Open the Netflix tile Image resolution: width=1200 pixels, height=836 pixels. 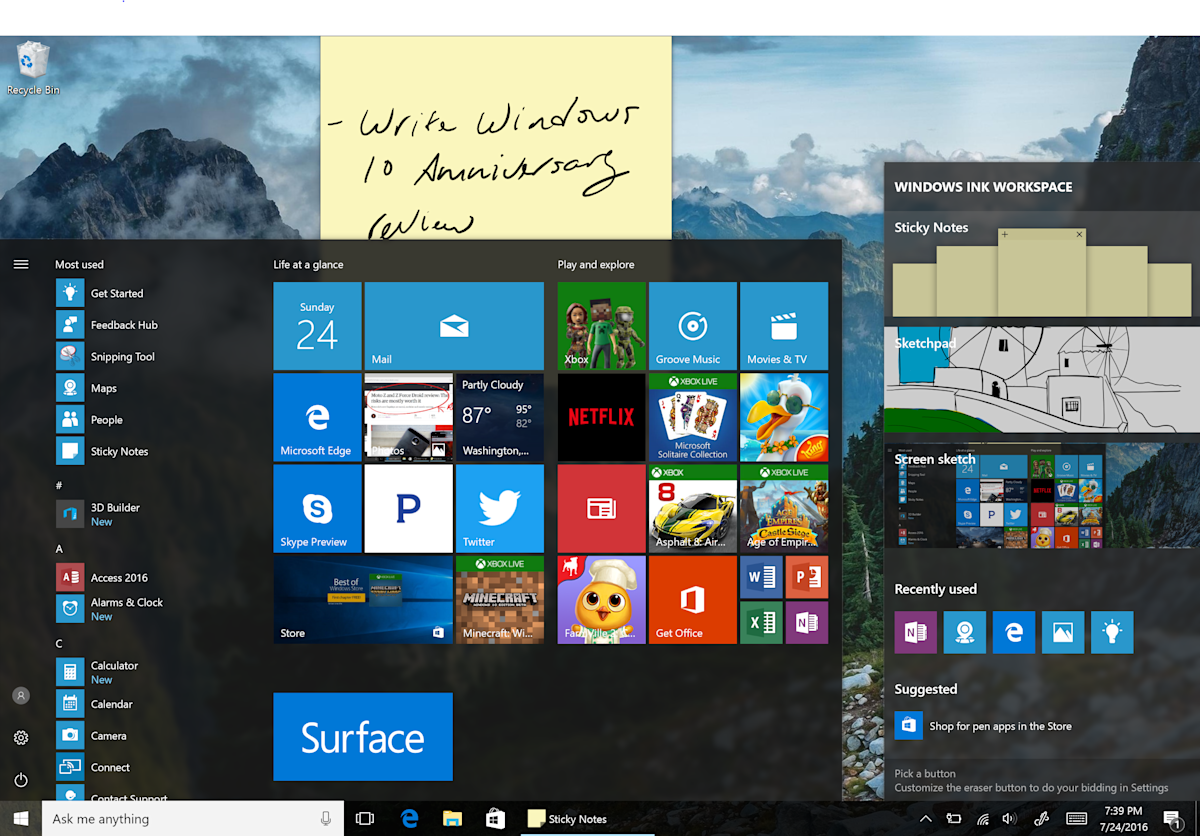pyautogui.click(x=600, y=417)
